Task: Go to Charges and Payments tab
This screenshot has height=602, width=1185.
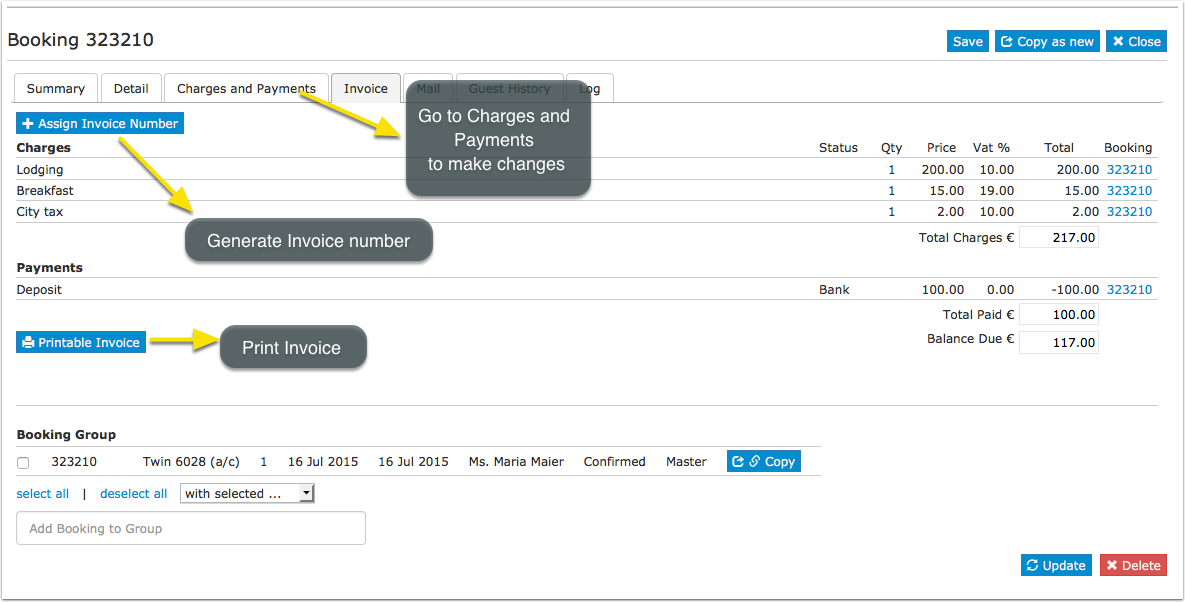Action: point(246,88)
